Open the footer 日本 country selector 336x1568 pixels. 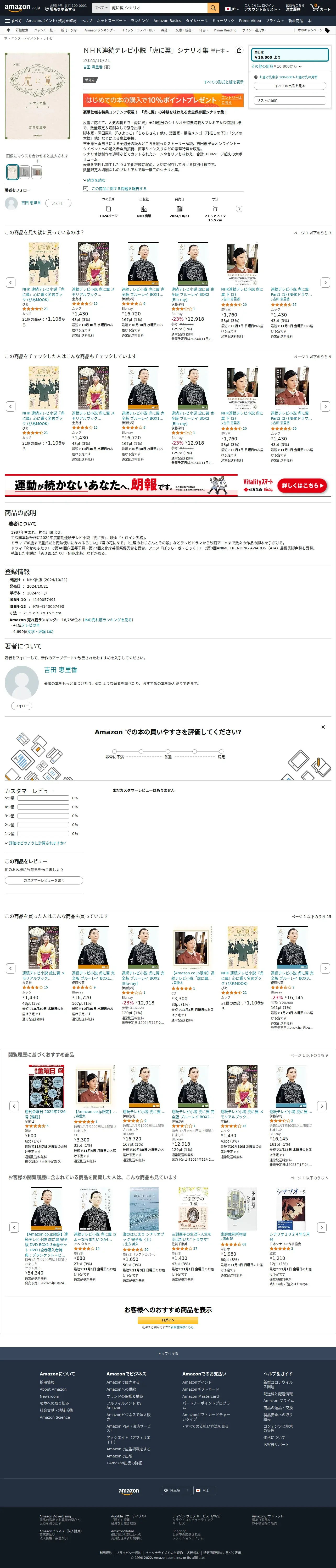click(x=205, y=1491)
